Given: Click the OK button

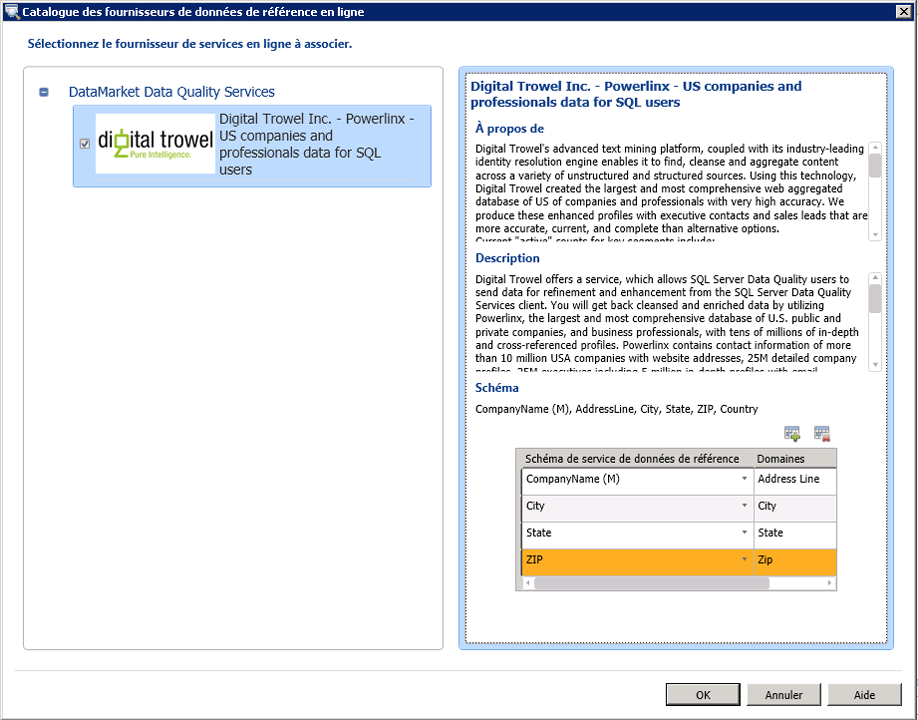Looking at the screenshot, I should point(702,695).
